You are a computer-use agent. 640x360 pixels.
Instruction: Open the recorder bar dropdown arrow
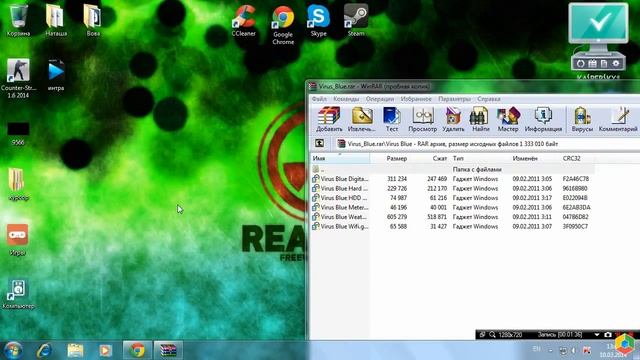pyautogui.click(x=597, y=335)
